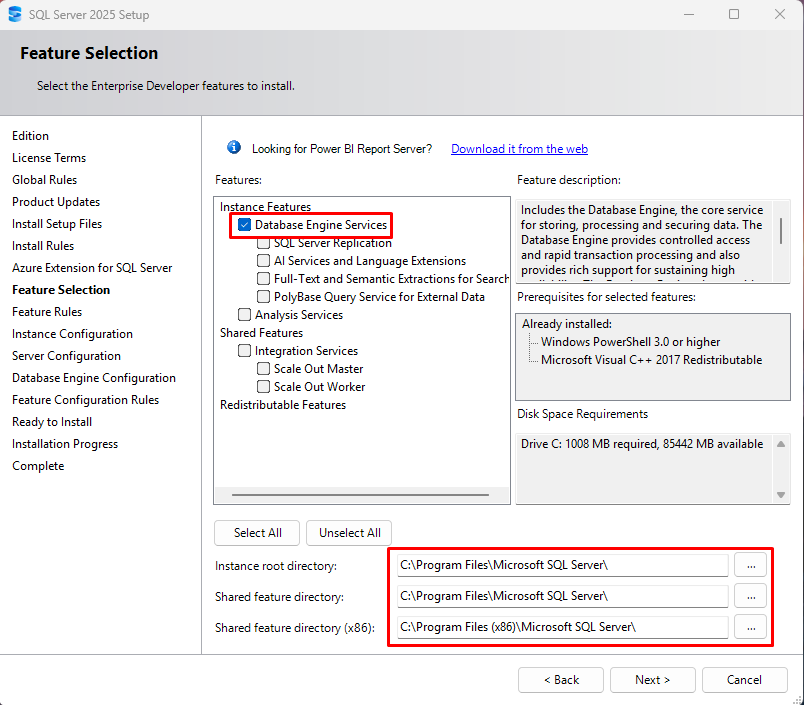Tick Full-Text and Semantic Extractions checkbox
This screenshot has height=705, width=804.
(x=264, y=279)
